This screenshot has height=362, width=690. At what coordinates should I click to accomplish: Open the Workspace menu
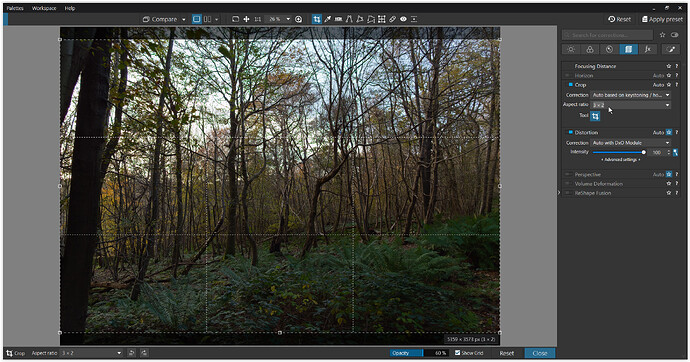click(44, 8)
